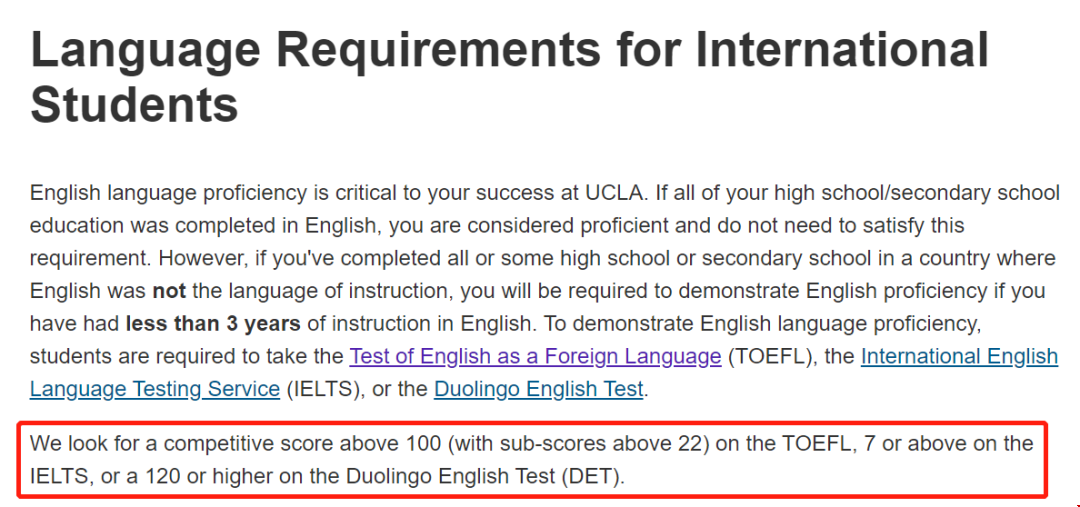Click the bold "less than 3 years" text

tap(214, 323)
